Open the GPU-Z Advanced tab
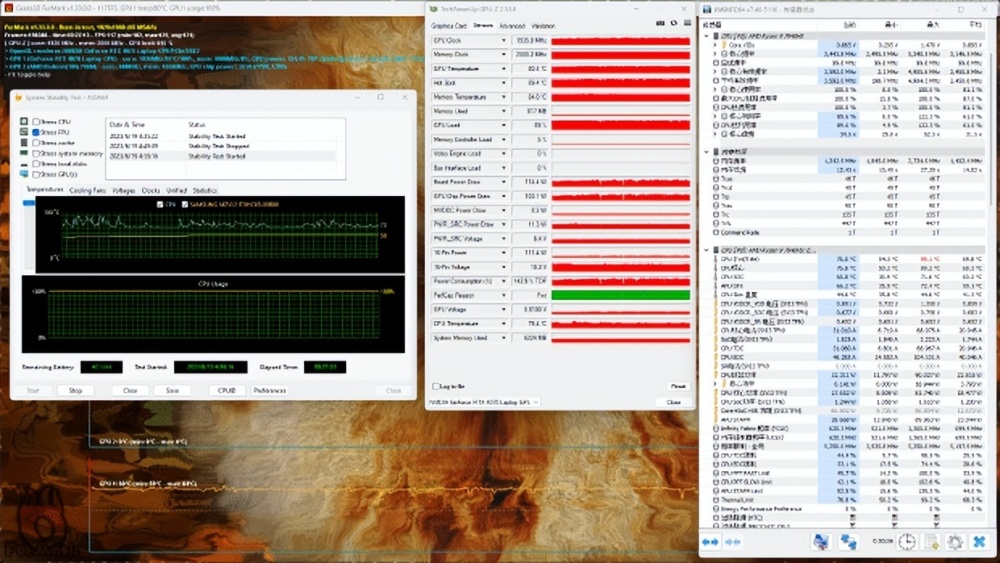The image size is (1000, 563). (x=511, y=26)
